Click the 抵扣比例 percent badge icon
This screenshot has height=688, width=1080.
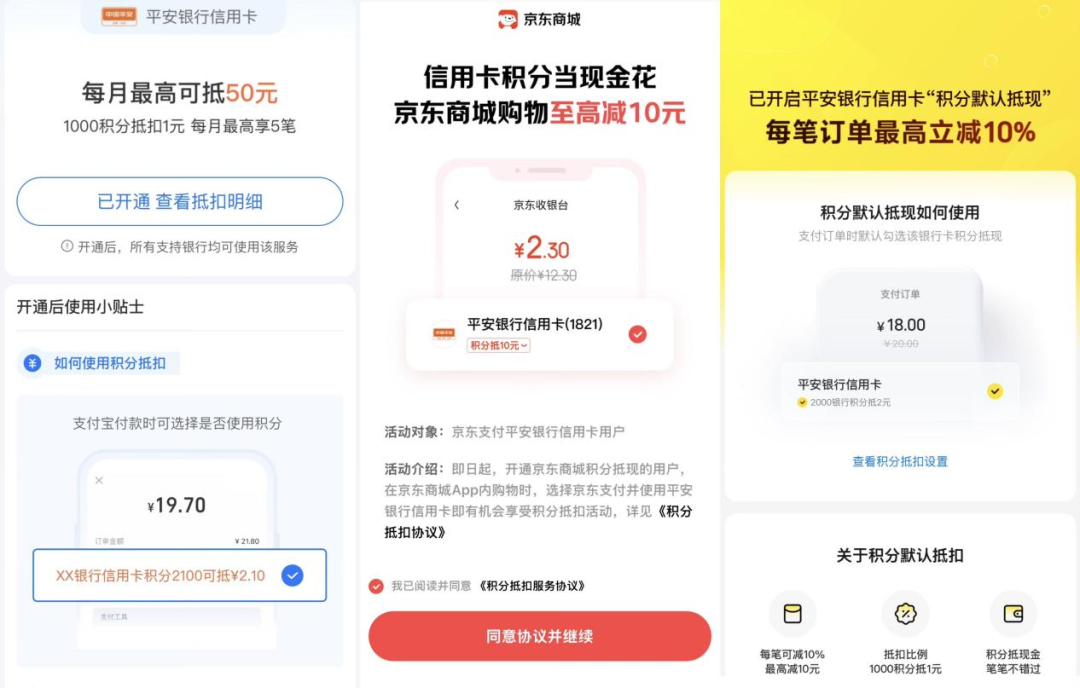click(905, 613)
